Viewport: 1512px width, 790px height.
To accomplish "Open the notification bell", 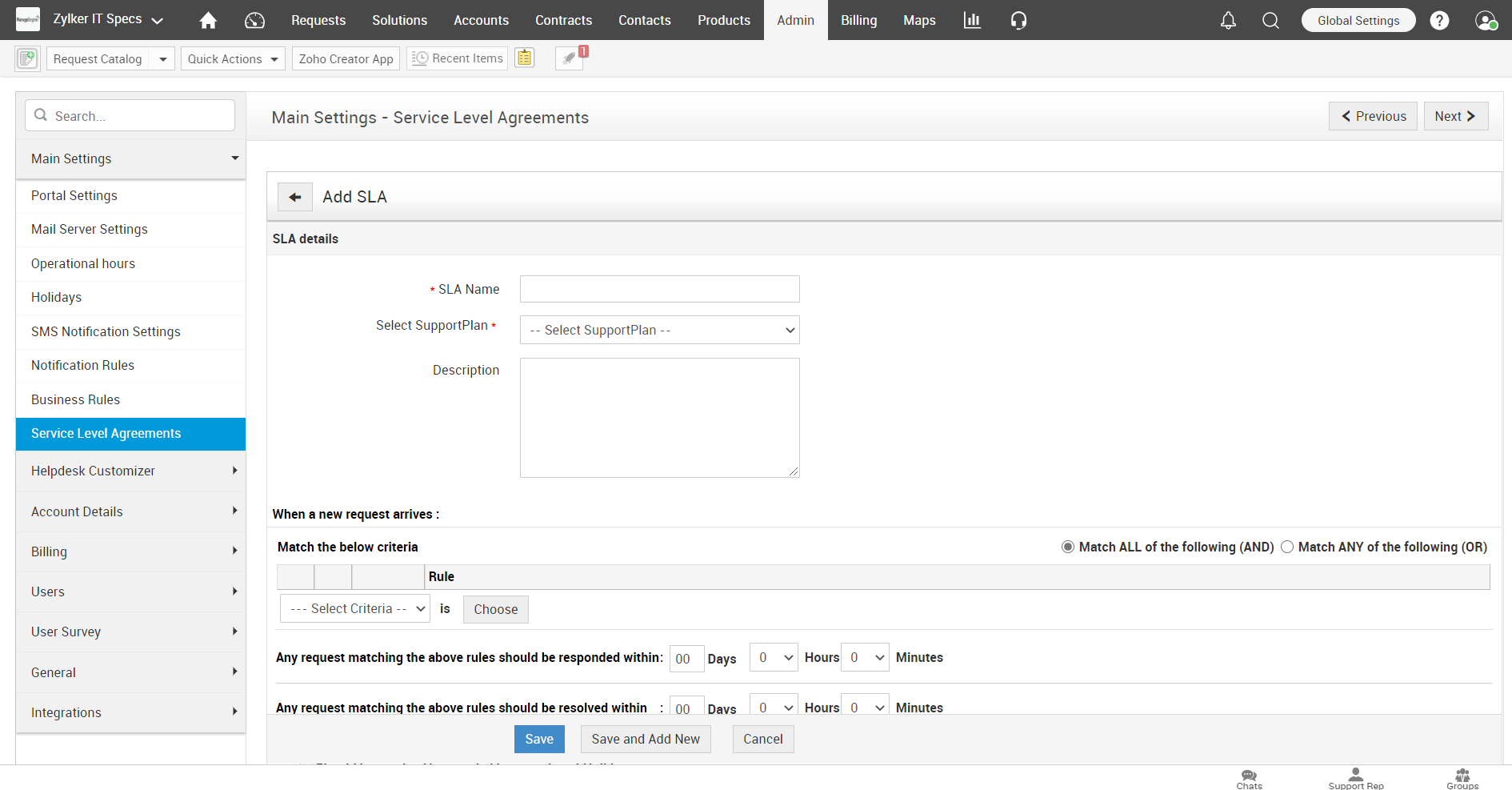I will [1228, 21].
